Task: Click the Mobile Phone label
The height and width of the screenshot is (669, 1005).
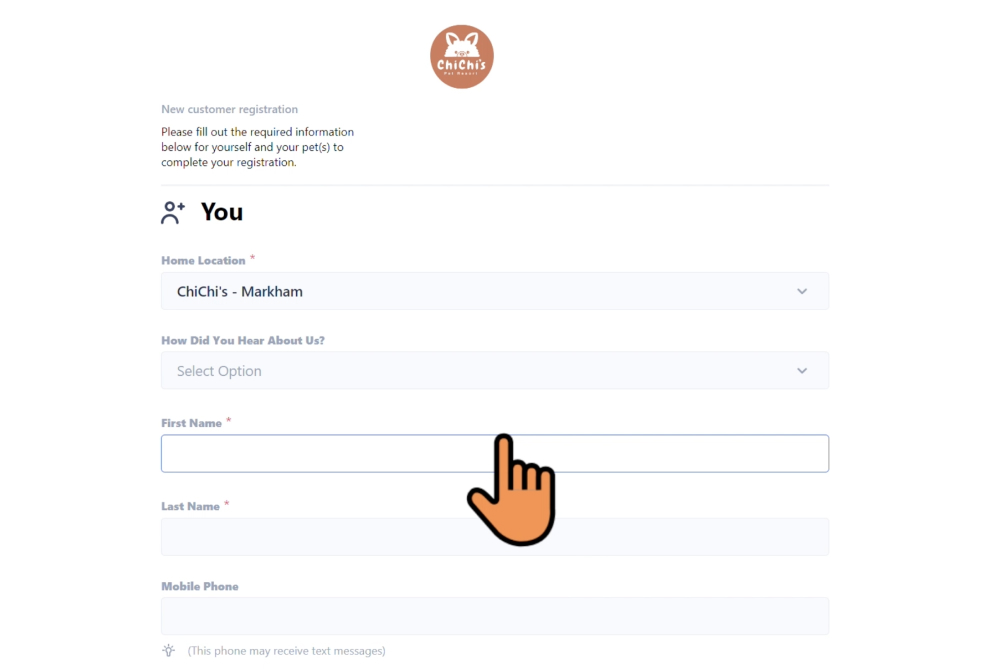Action: 200,587
